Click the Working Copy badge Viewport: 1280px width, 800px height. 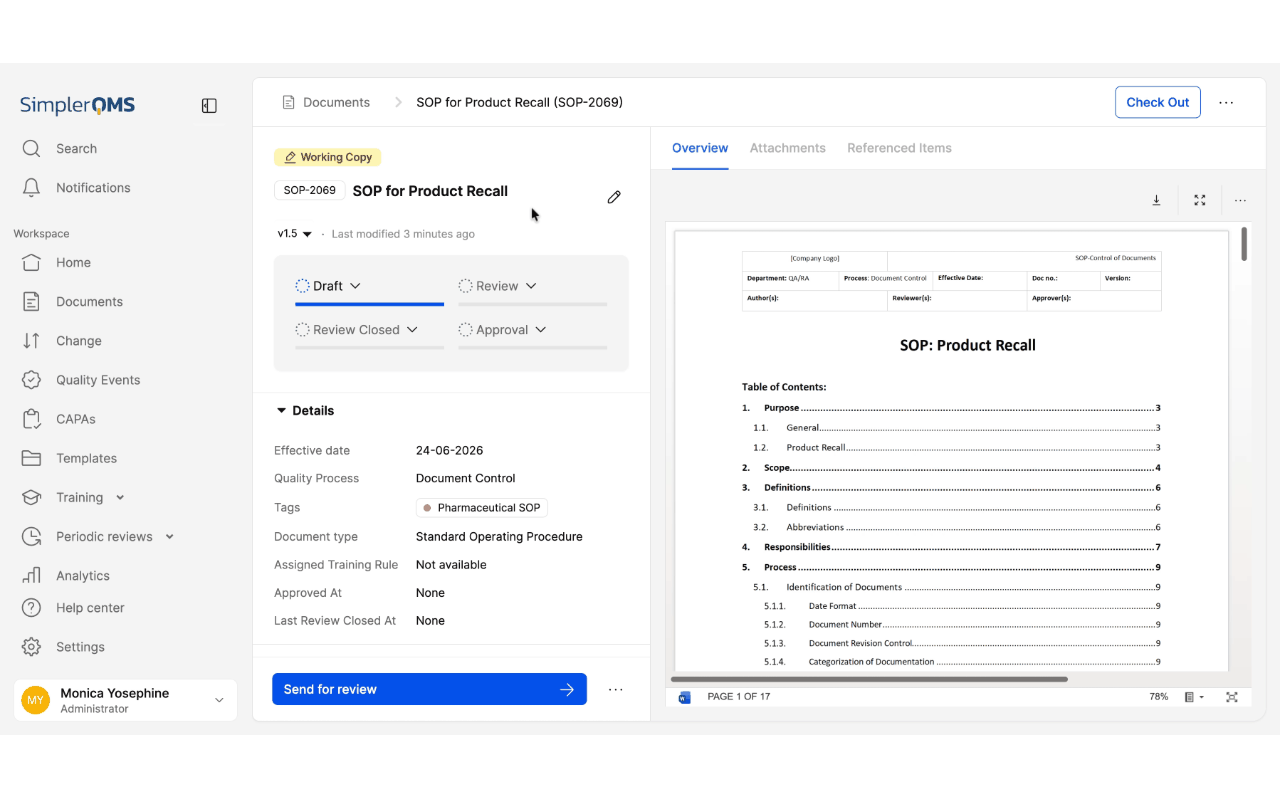pos(328,157)
